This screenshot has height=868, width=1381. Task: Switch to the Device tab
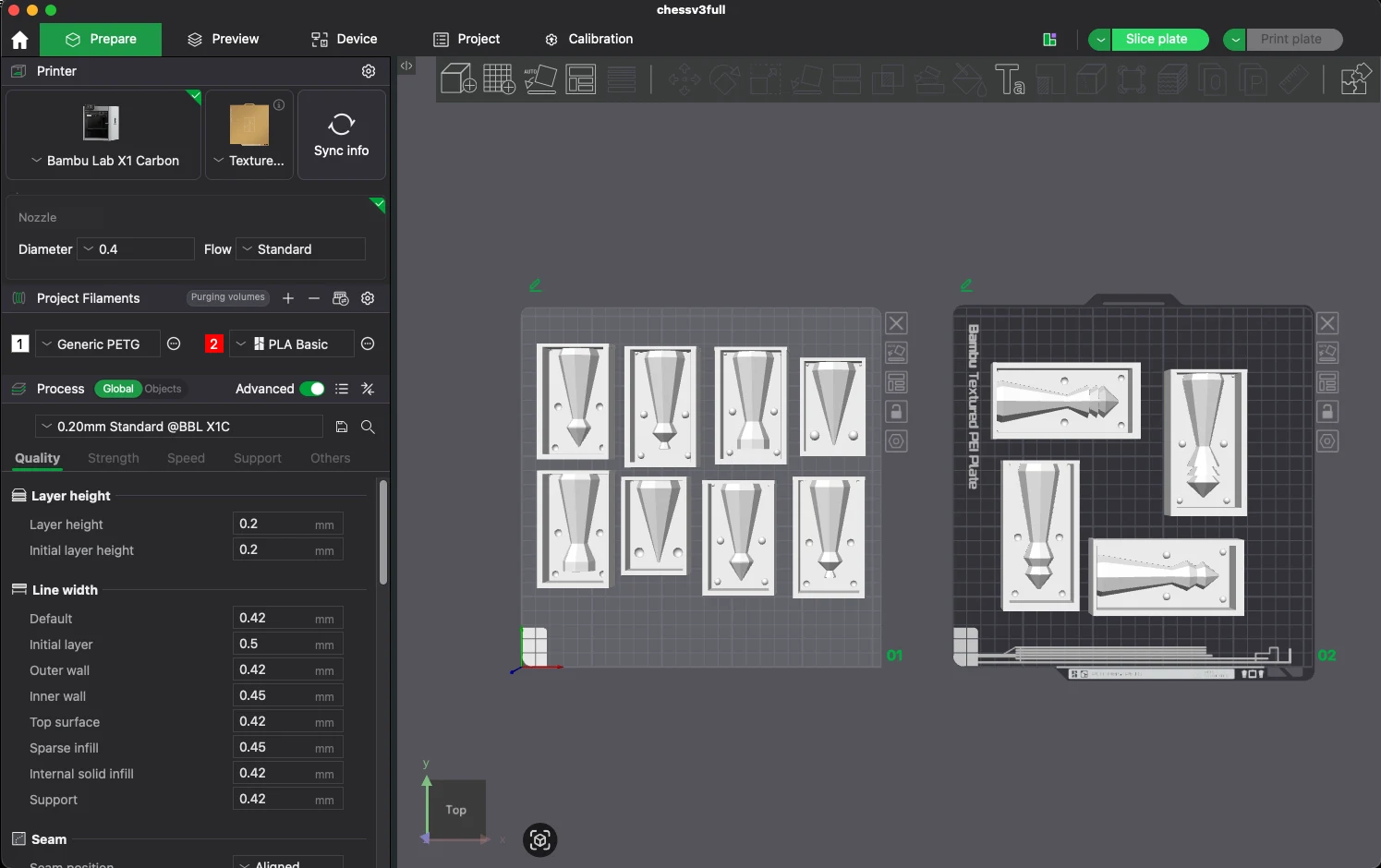pyautogui.click(x=345, y=39)
